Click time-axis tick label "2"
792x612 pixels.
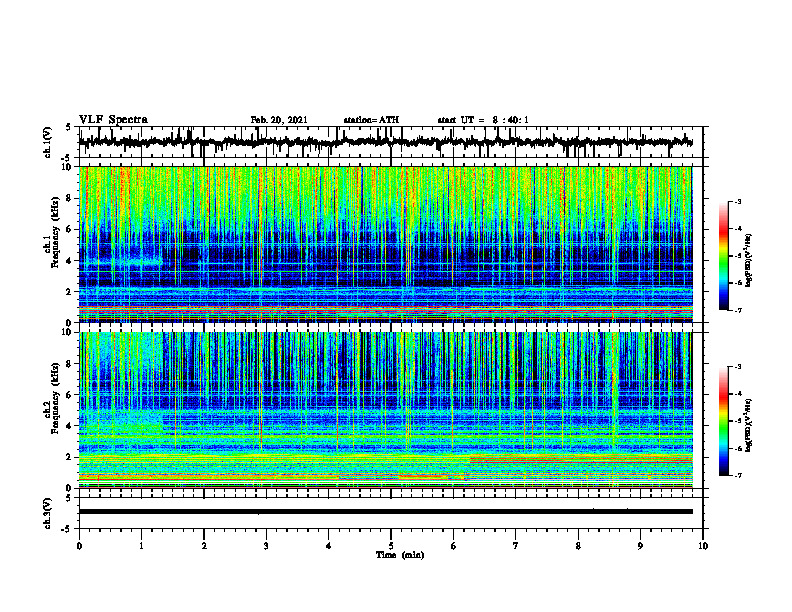[x=204, y=546]
